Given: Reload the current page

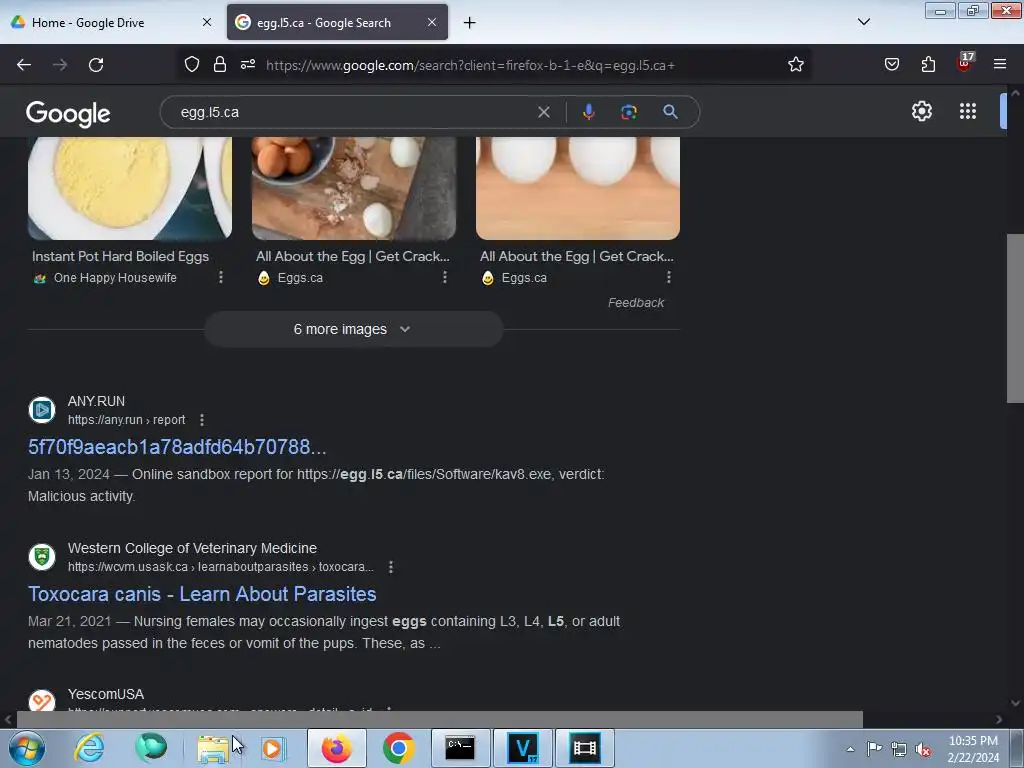Looking at the screenshot, I should click(x=96, y=65).
